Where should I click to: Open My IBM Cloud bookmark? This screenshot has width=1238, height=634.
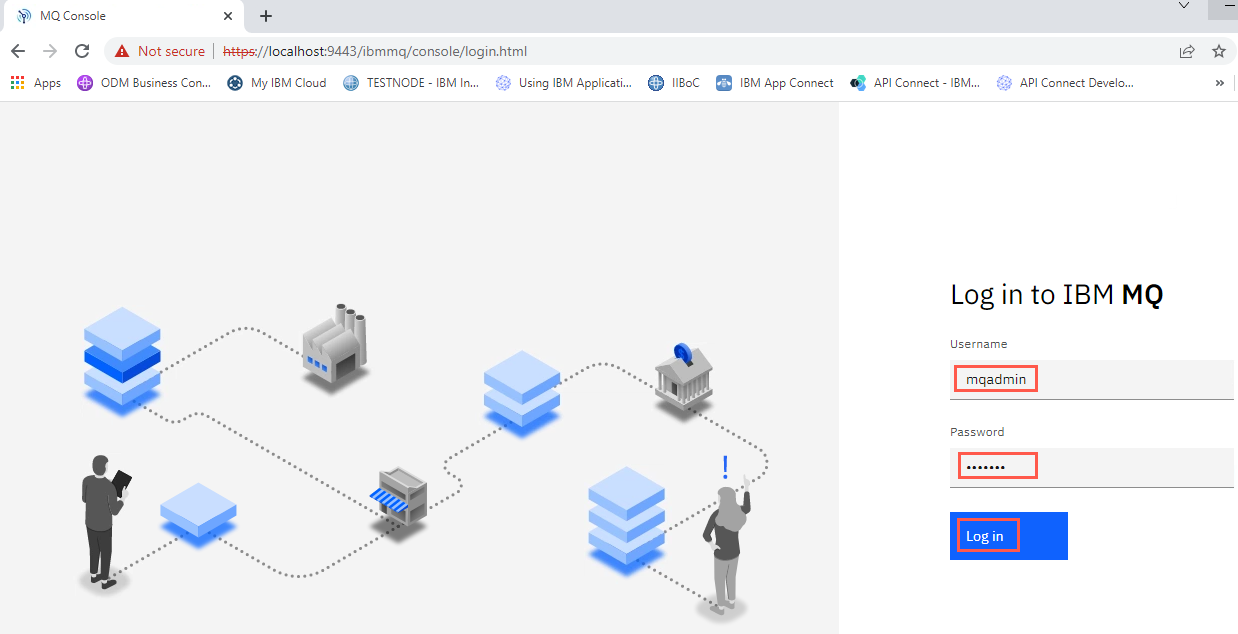coord(277,83)
